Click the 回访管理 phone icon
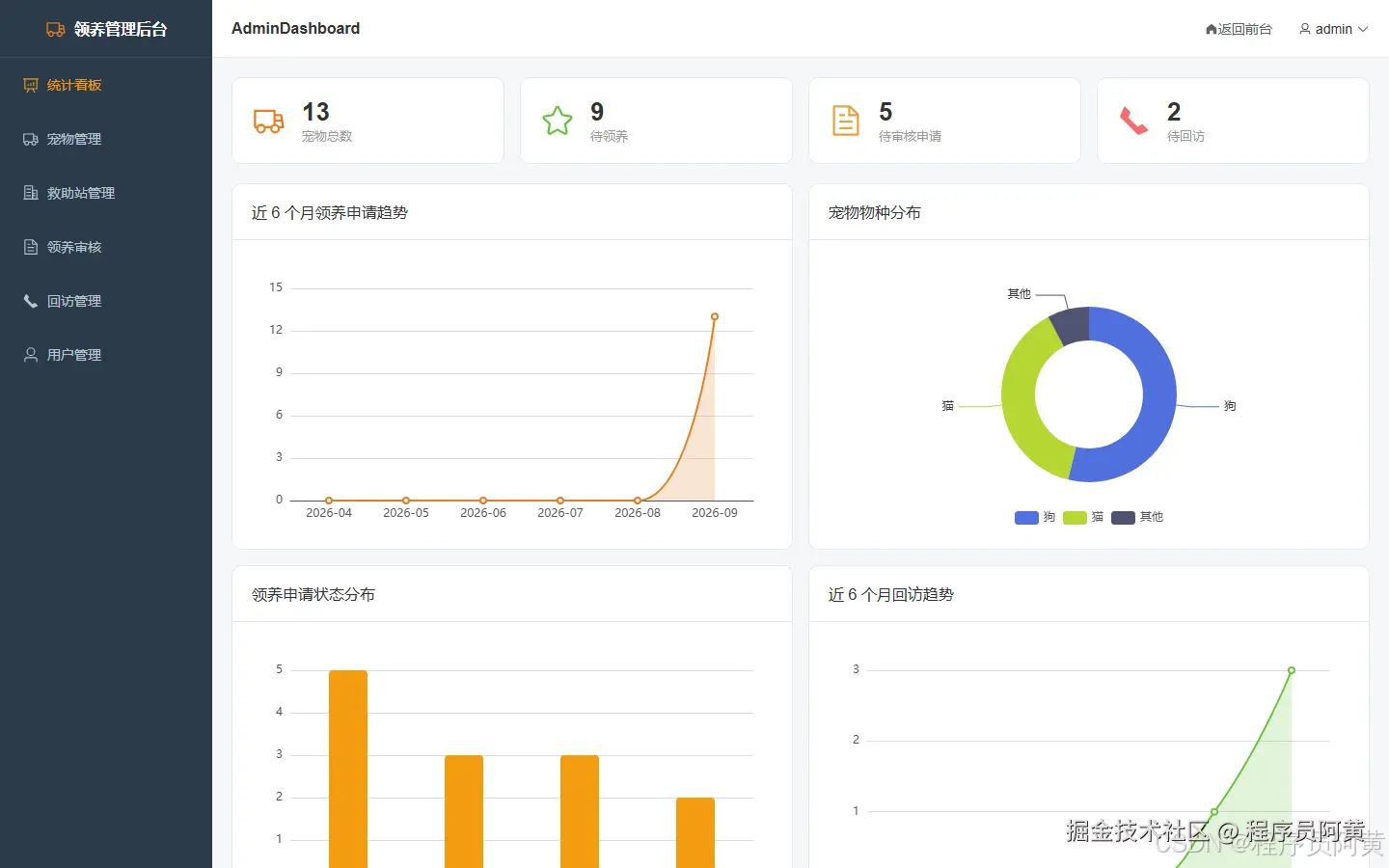Image resolution: width=1389 pixels, height=868 pixels. pos(31,301)
